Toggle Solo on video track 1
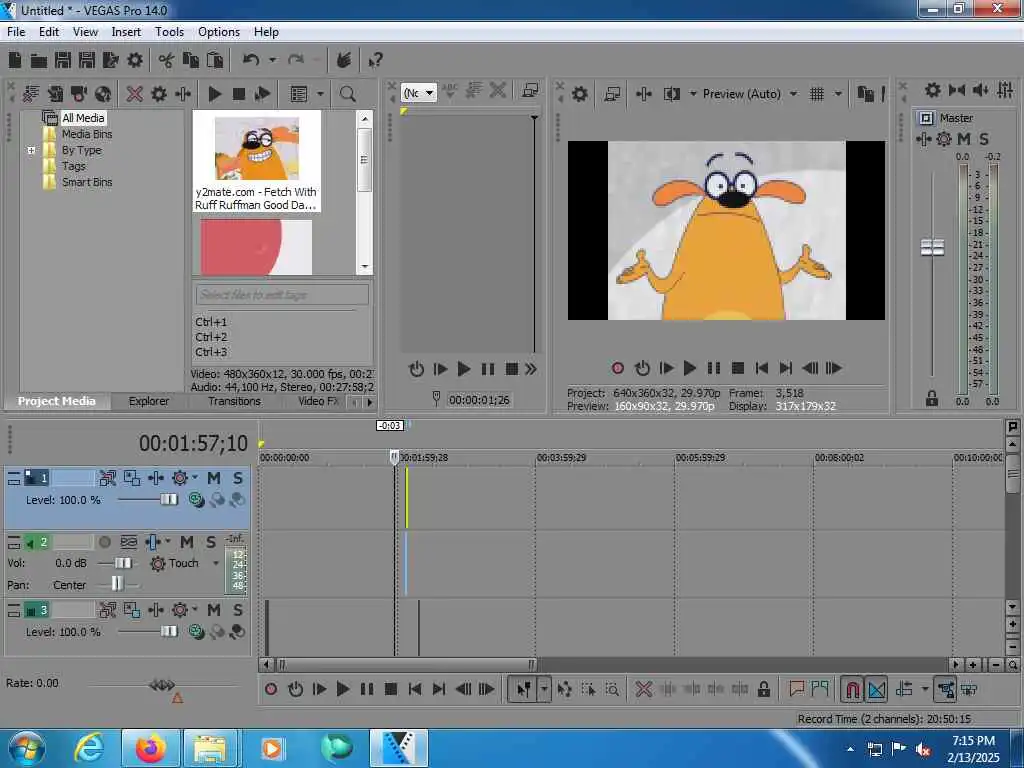1024x768 pixels. (x=238, y=478)
